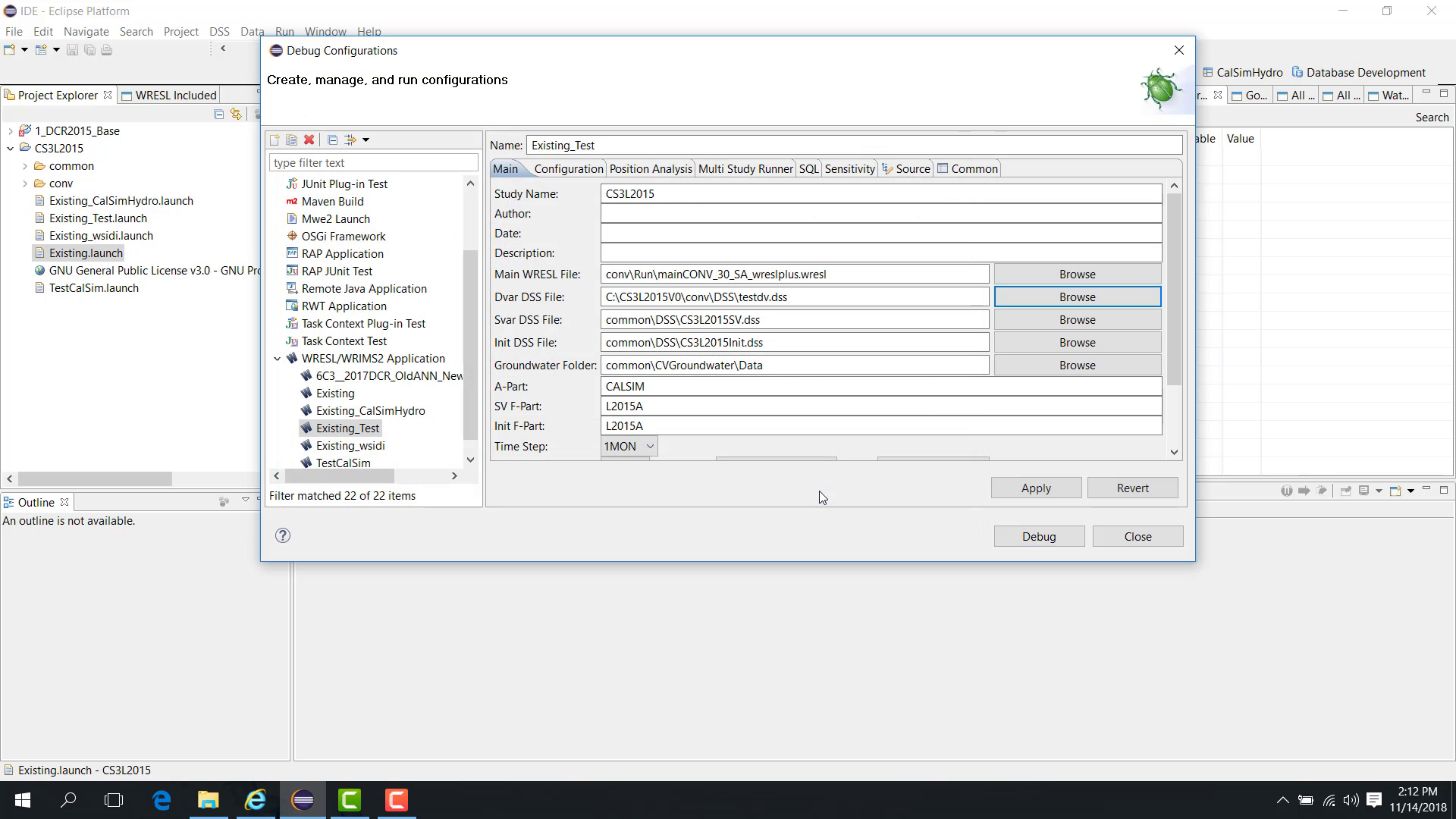Open filter options dropdown arrow in dialog
The width and height of the screenshot is (1456, 819).
tap(366, 140)
